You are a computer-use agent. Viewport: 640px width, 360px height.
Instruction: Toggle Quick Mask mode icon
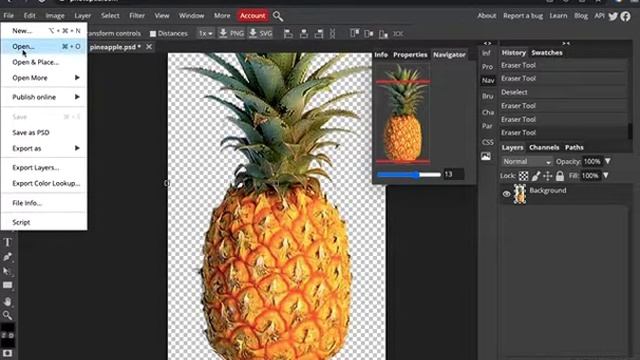[7, 353]
